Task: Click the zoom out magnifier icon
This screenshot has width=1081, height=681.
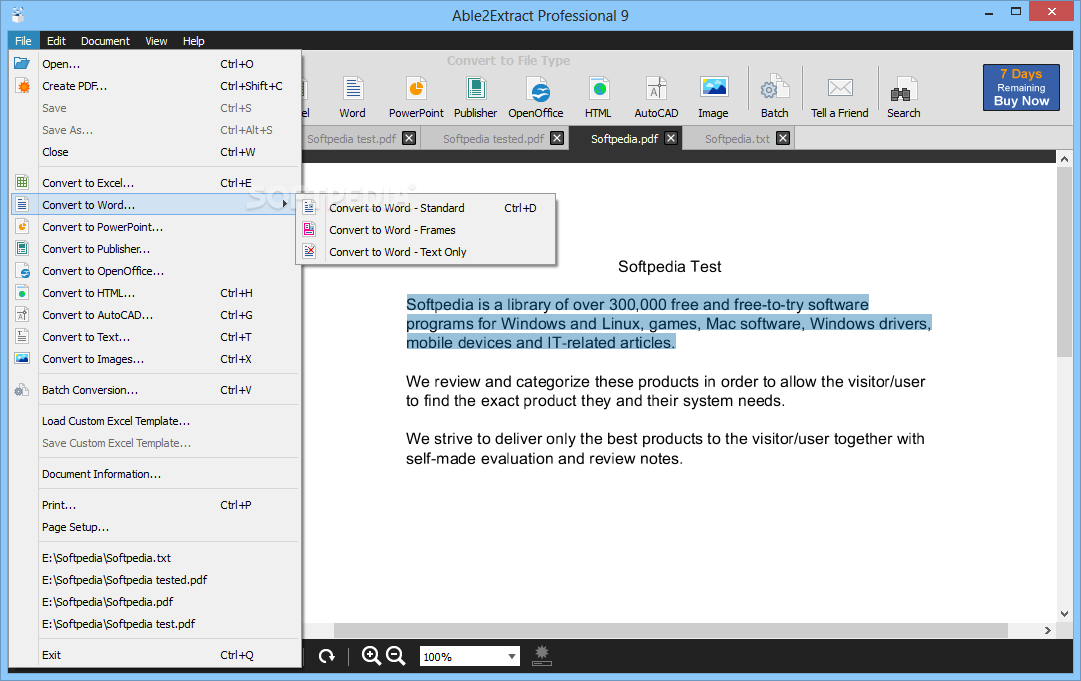Action: tap(396, 655)
